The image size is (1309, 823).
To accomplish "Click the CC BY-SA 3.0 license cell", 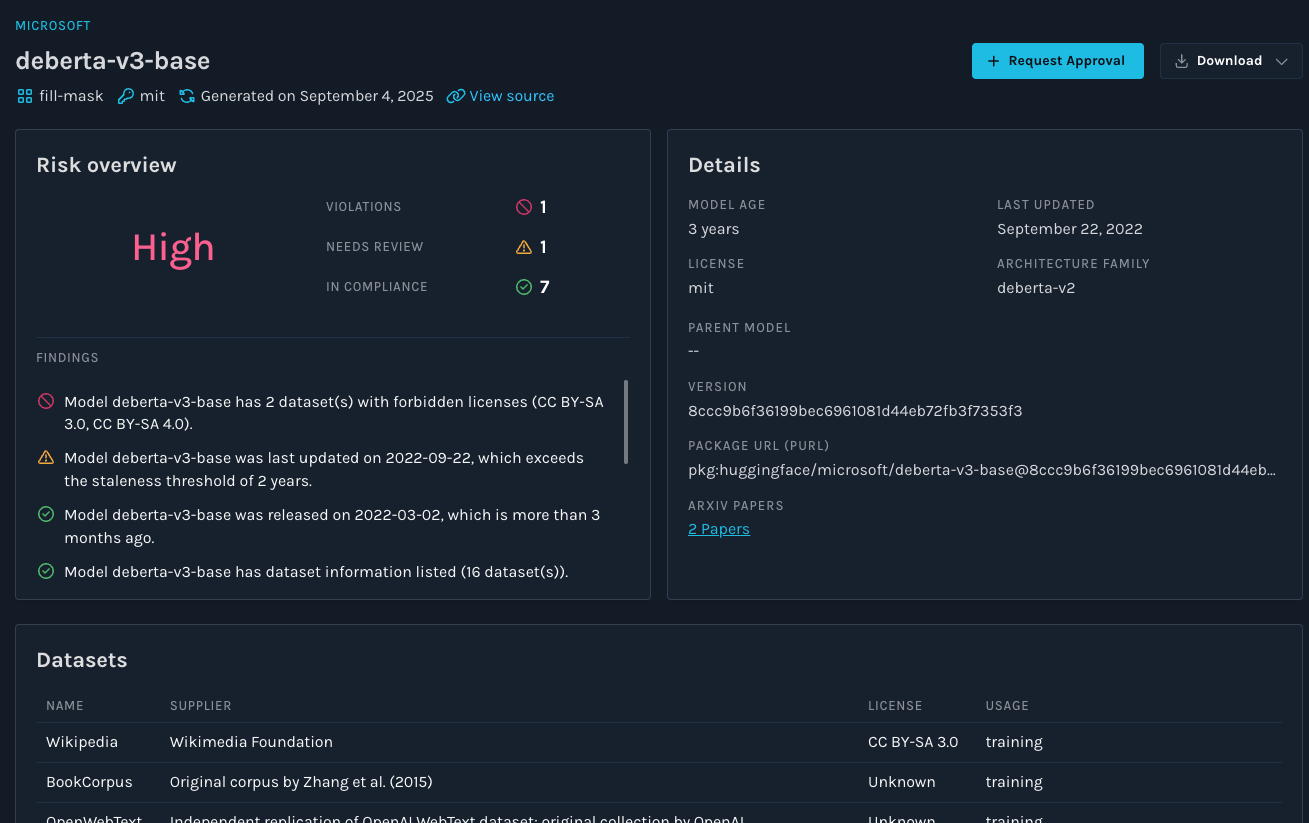I will (913, 742).
